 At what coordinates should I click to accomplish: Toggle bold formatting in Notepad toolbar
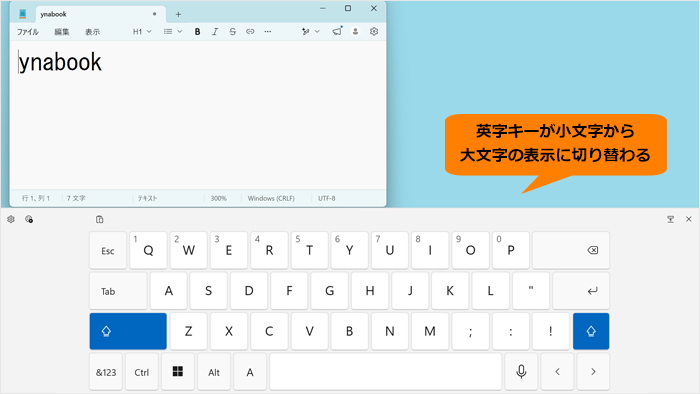(x=197, y=32)
